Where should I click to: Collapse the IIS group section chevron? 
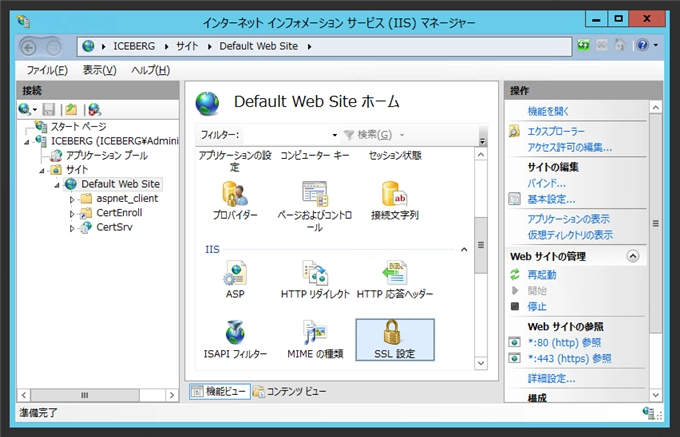click(464, 250)
